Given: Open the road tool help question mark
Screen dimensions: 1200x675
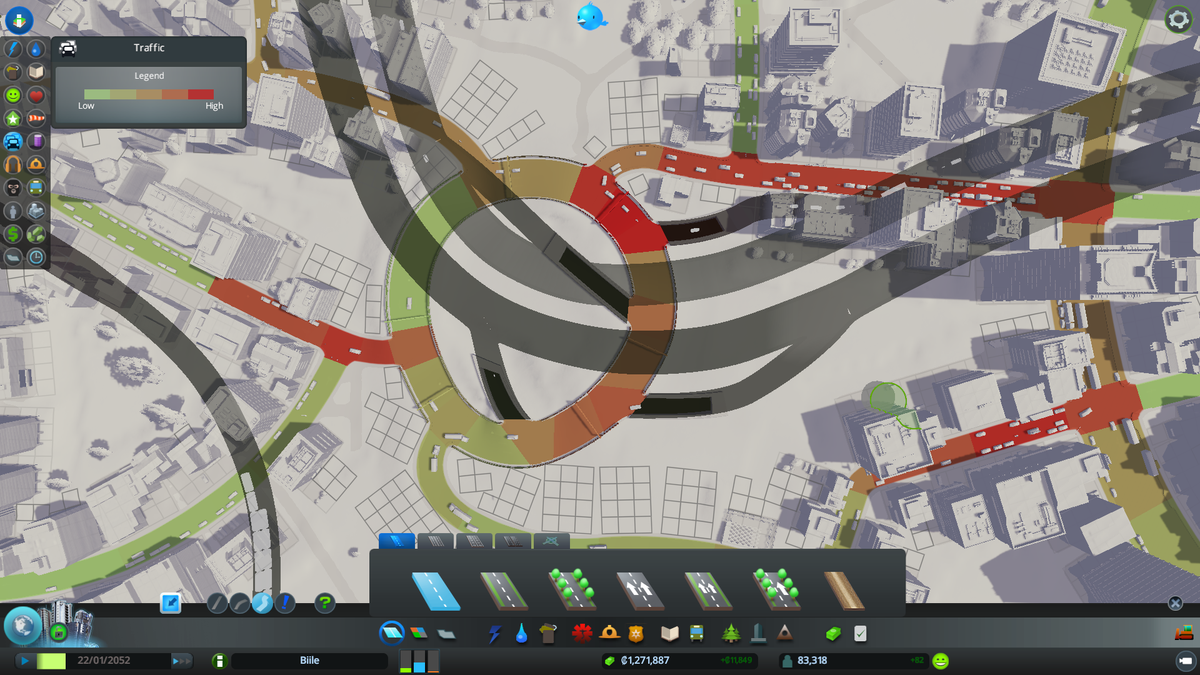Looking at the screenshot, I should (325, 603).
